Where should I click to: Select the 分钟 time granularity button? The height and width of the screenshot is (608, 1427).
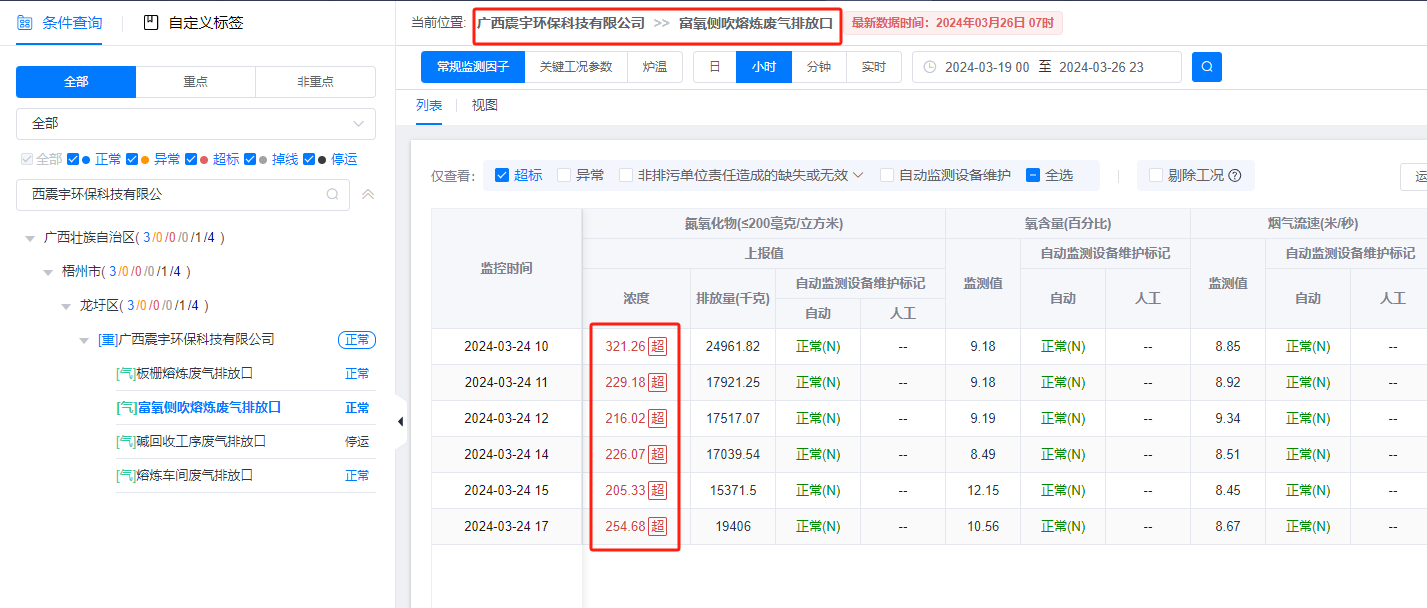819,67
